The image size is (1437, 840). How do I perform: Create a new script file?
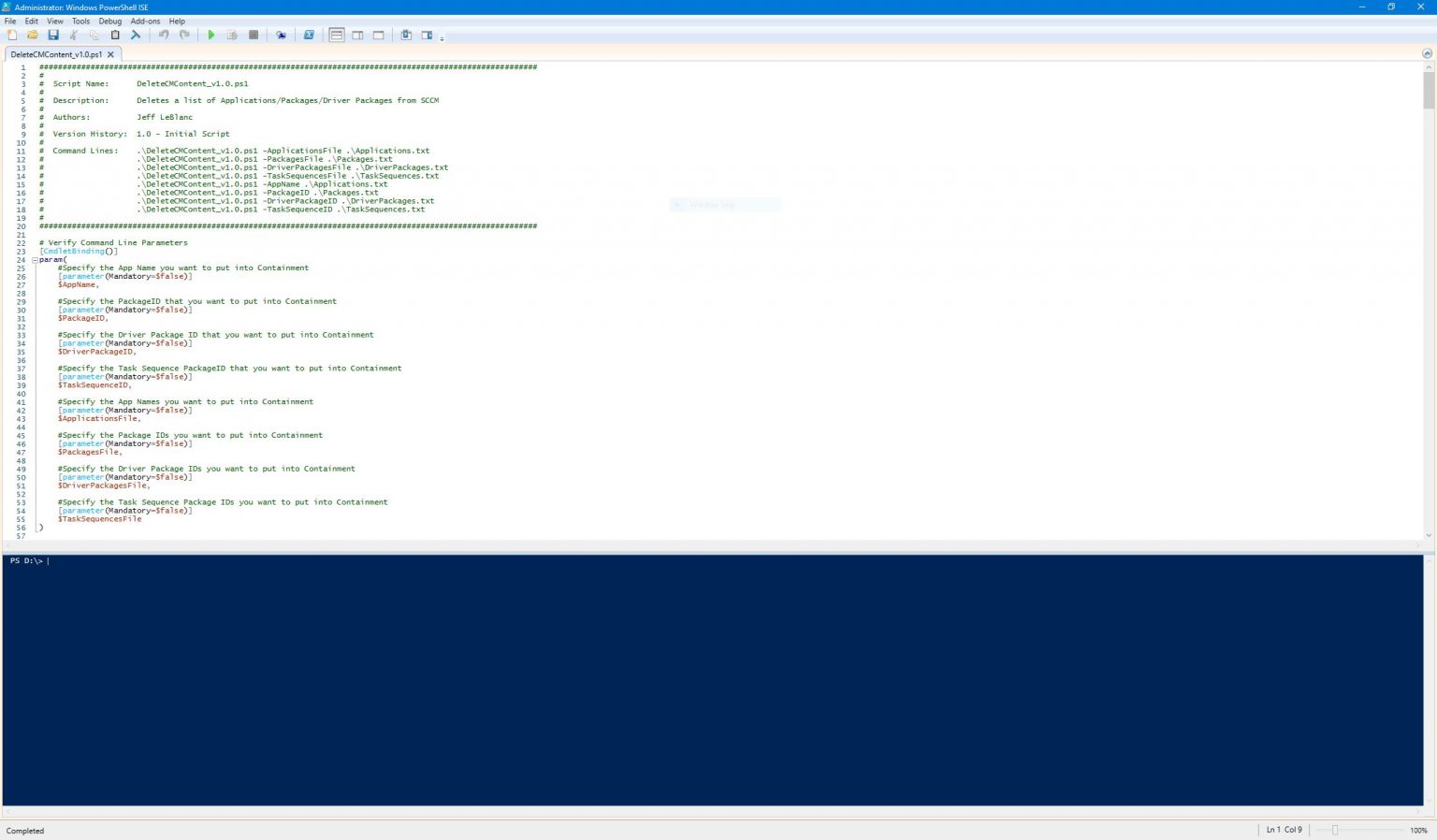[x=12, y=35]
